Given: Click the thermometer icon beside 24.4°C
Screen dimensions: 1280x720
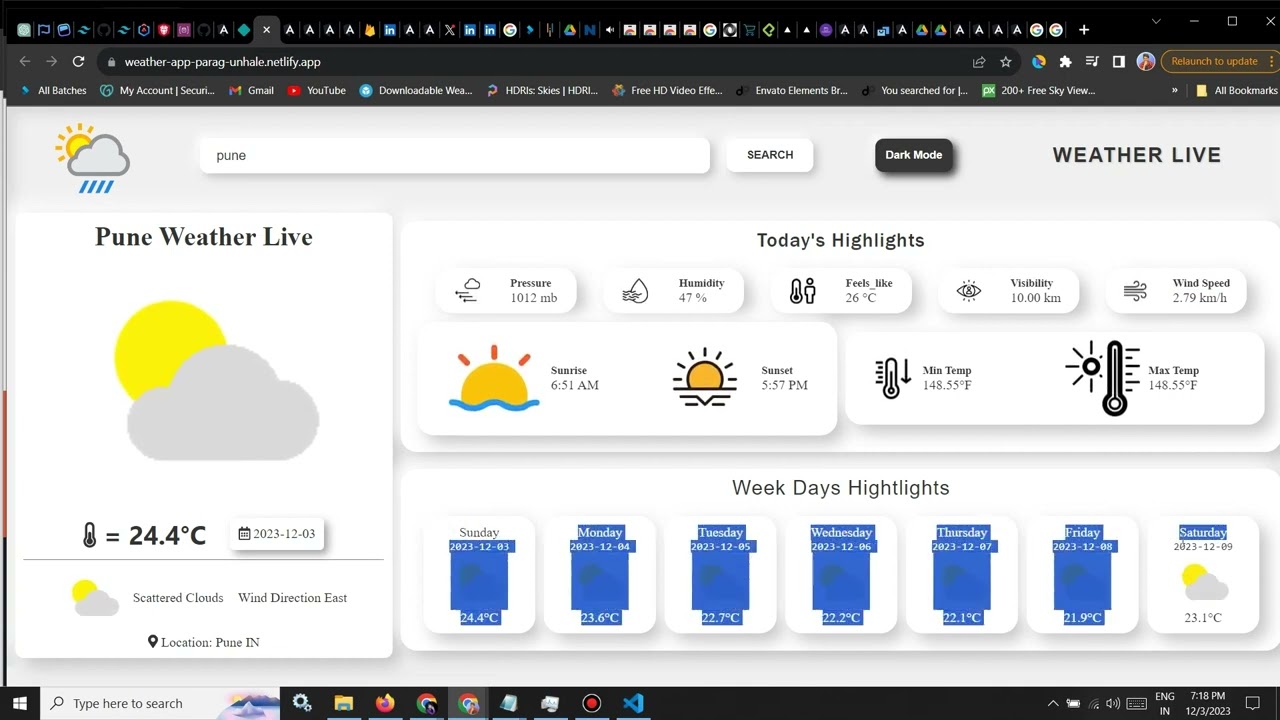Looking at the screenshot, I should point(90,535).
